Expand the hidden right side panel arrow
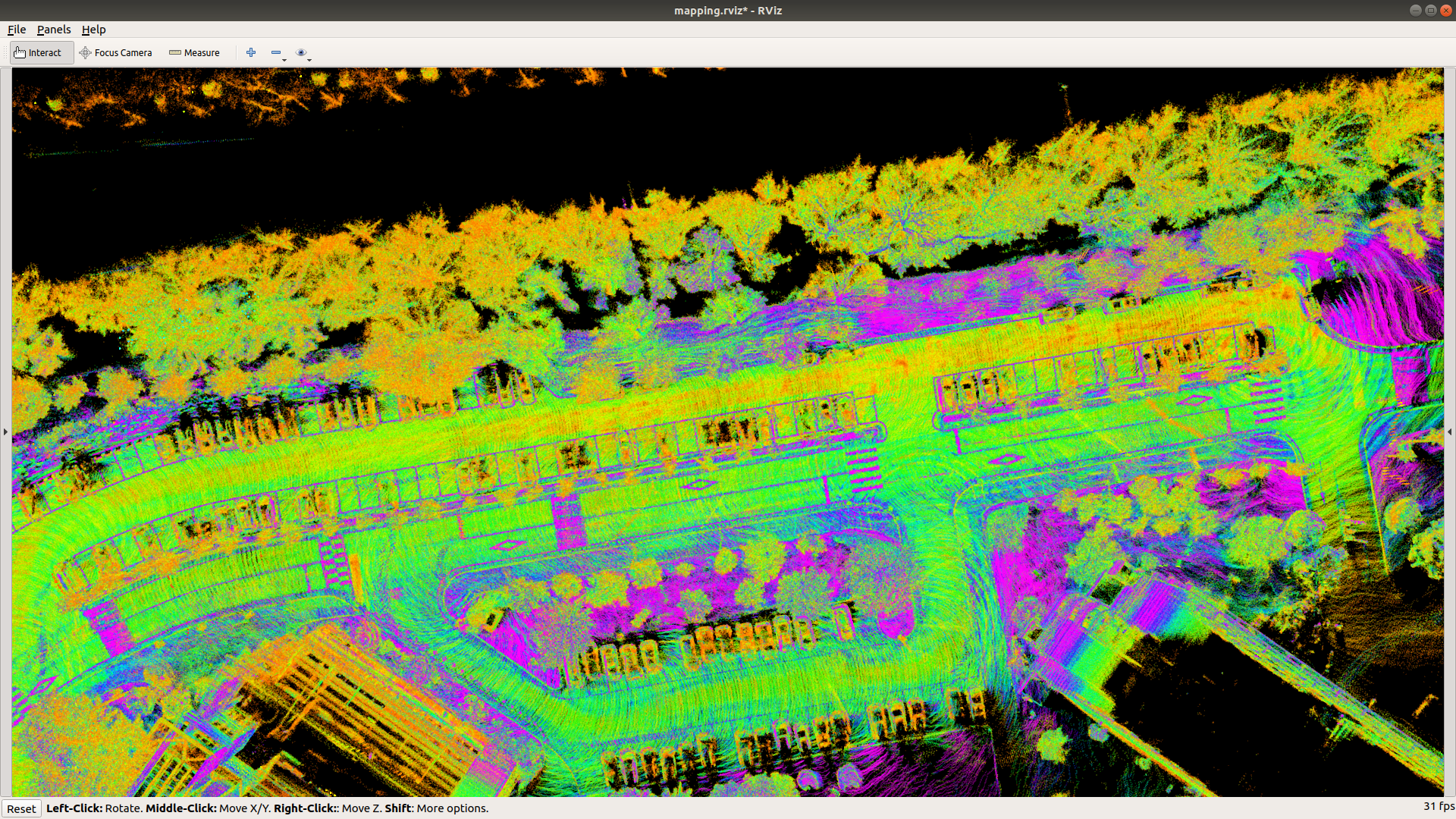 tap(1450, 431)
